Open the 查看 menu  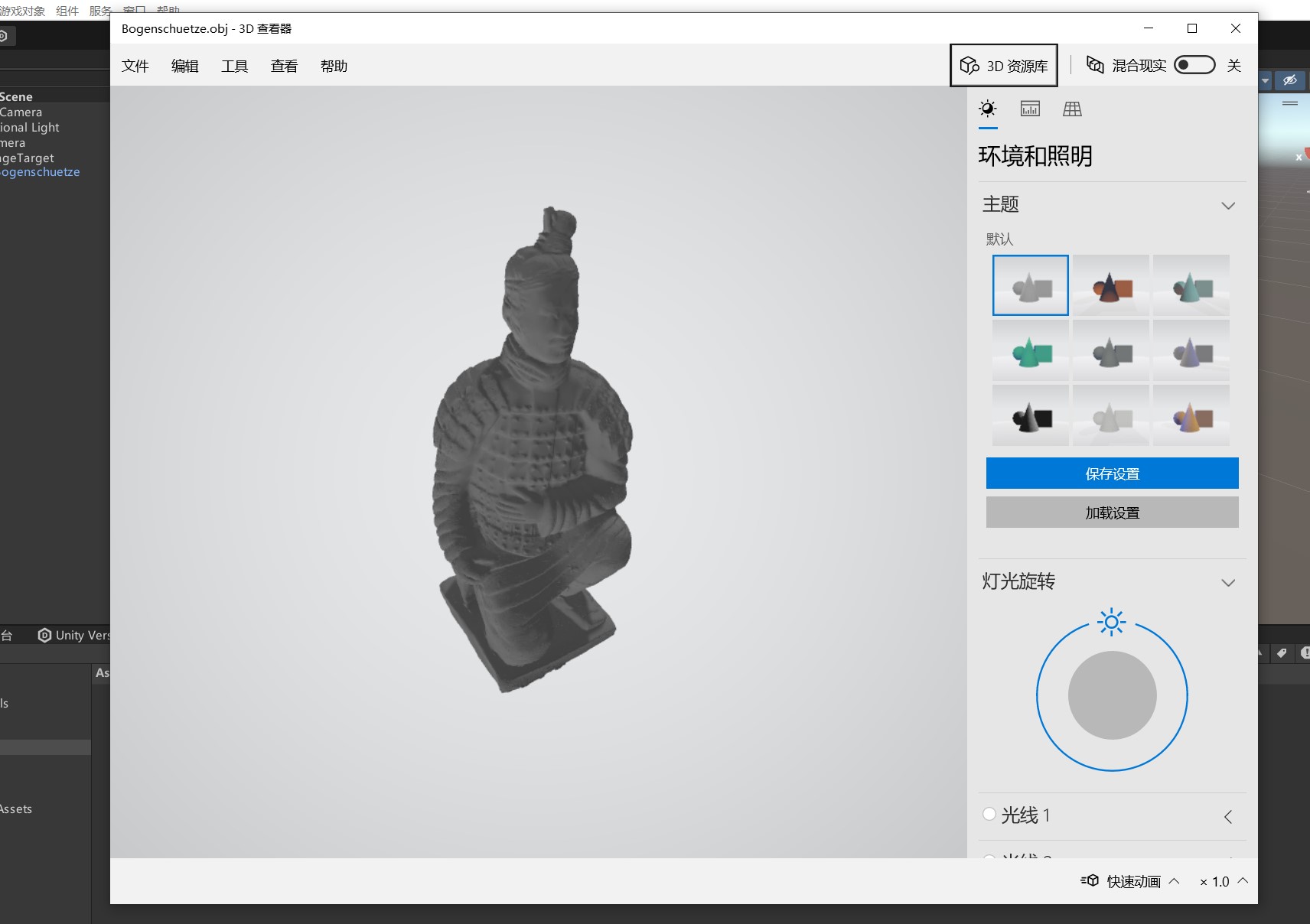pos(284,66)
